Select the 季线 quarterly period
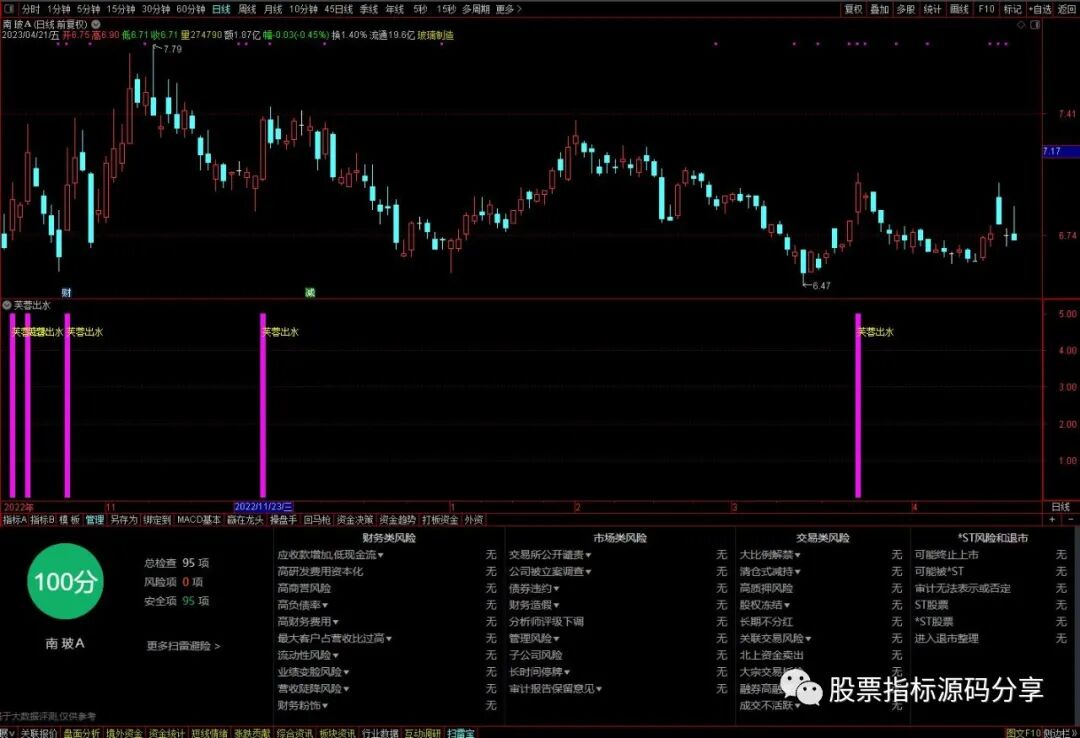The image size is (1080, 738). [369, 9]
